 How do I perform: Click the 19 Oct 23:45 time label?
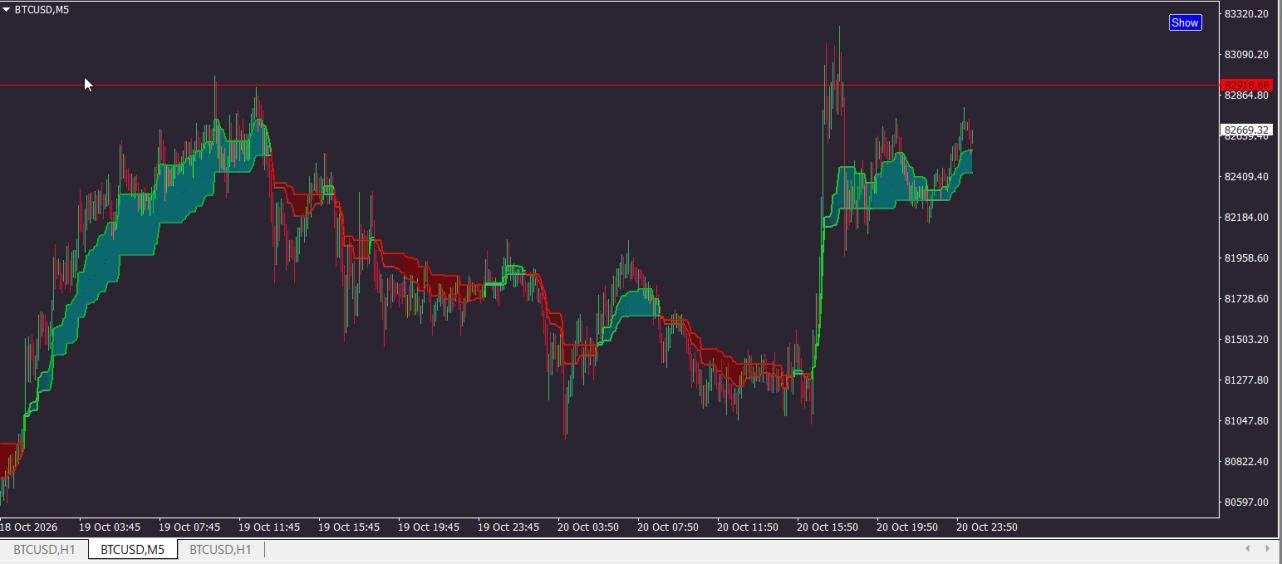509,527
